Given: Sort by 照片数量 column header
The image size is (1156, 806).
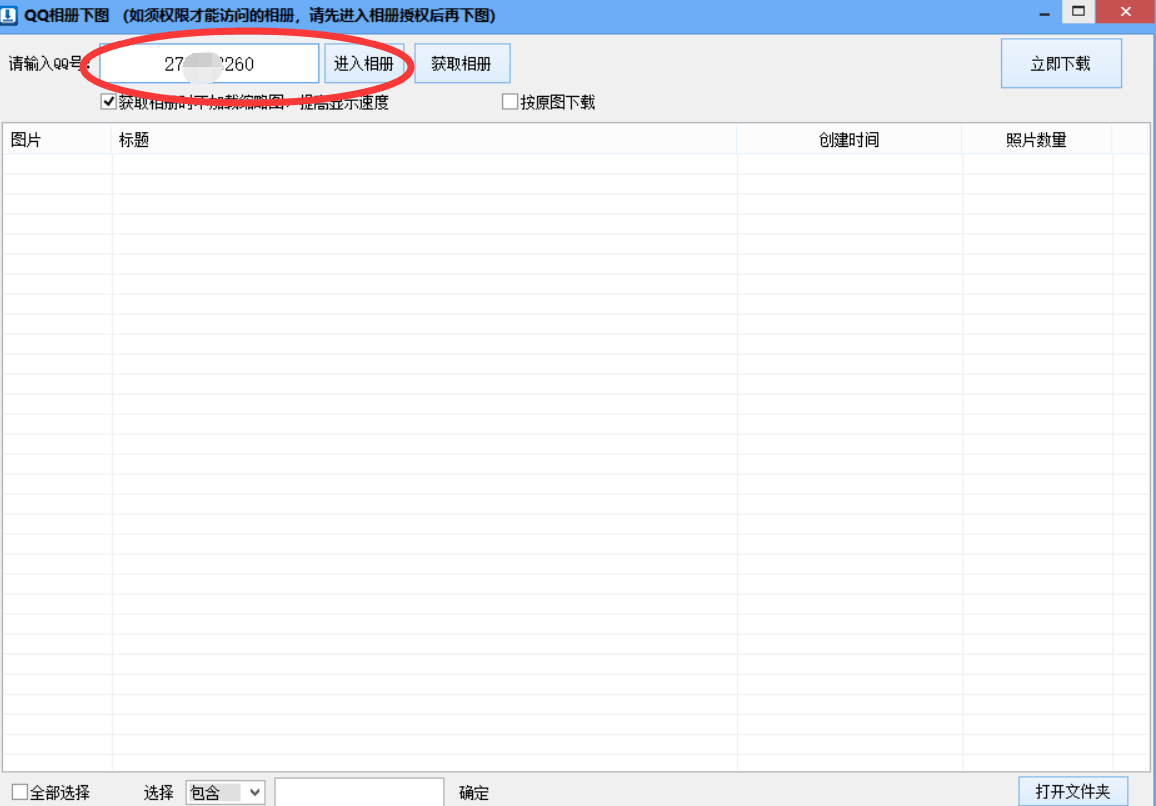Looking at the screenshot, I should [x=1037, y=139].
